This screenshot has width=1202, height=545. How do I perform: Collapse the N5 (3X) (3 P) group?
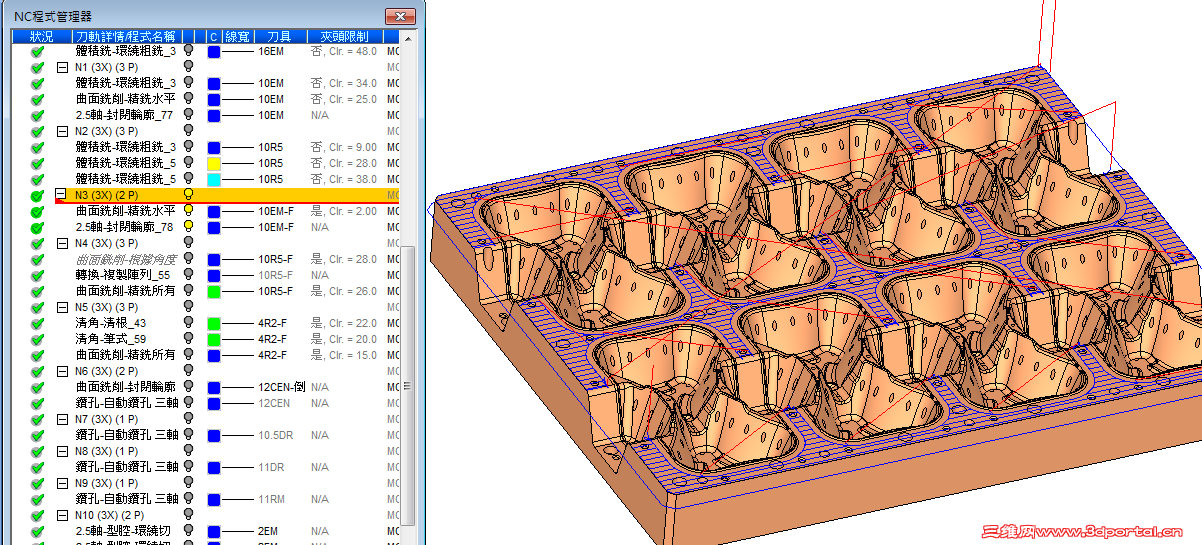[62, 307]
